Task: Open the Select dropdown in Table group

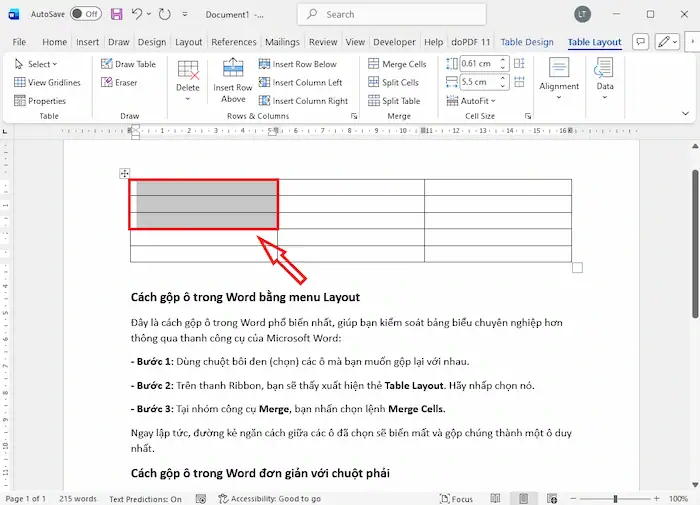Action: pos(36,64)
